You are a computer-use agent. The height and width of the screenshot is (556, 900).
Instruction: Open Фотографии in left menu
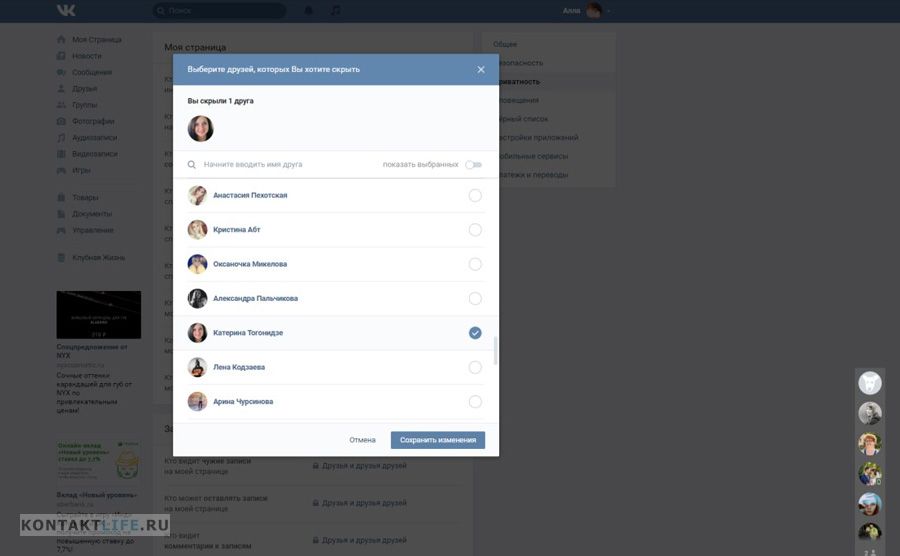pos(93,121)
